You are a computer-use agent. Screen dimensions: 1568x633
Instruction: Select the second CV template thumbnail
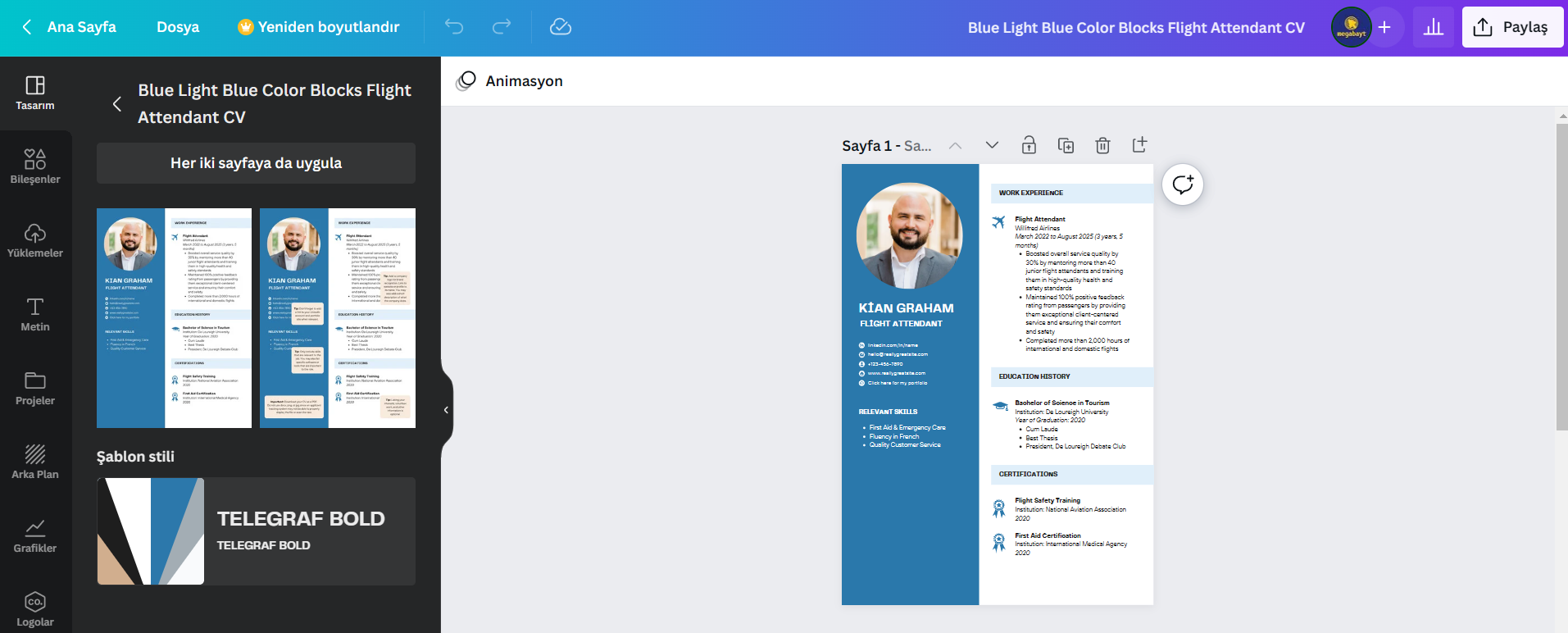(338, 318)
